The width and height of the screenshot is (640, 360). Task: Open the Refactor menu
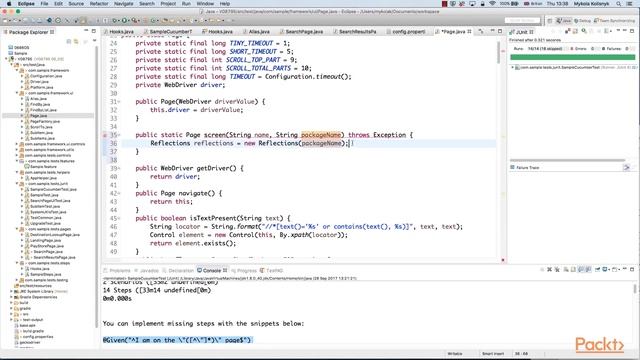coord(99,4)
